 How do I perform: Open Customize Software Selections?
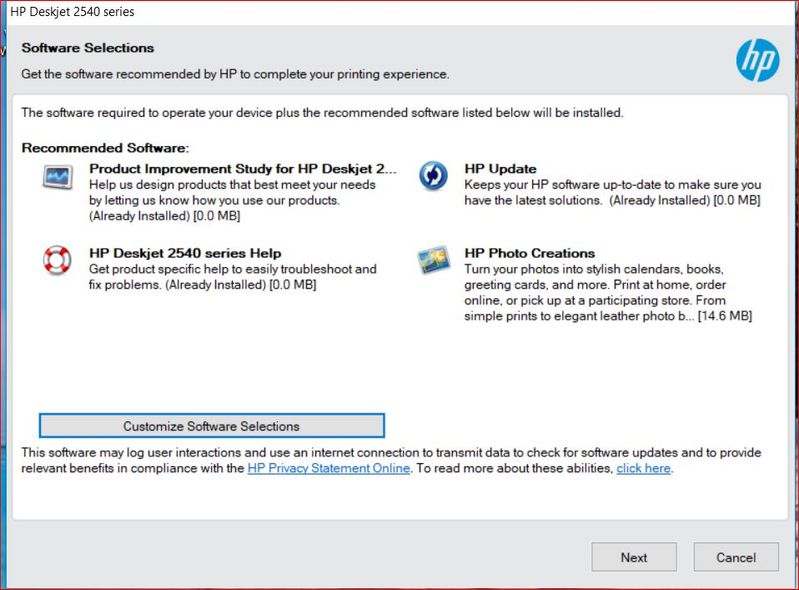click(212, 425)
